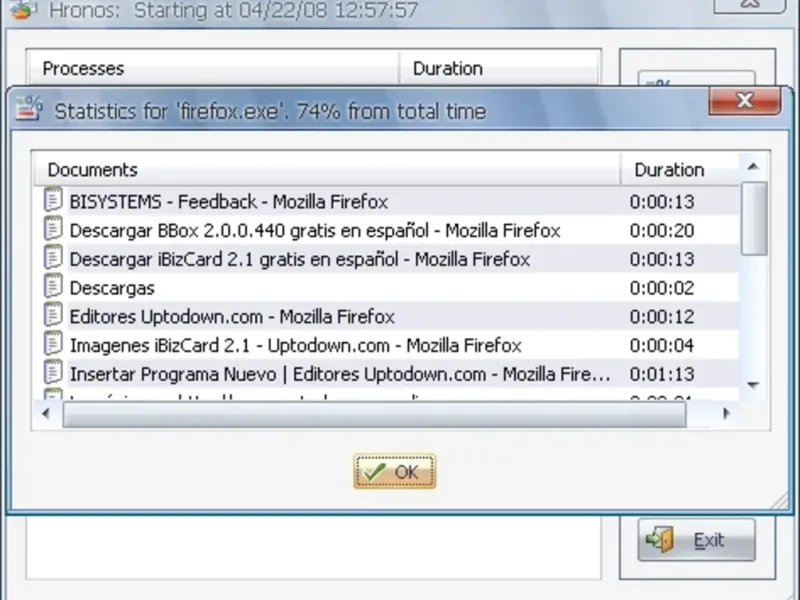Click the vertical scrollbar down arrow
The height and width of the screenshot is (600, 800).
pyautogui.click(x=754, y=385)
